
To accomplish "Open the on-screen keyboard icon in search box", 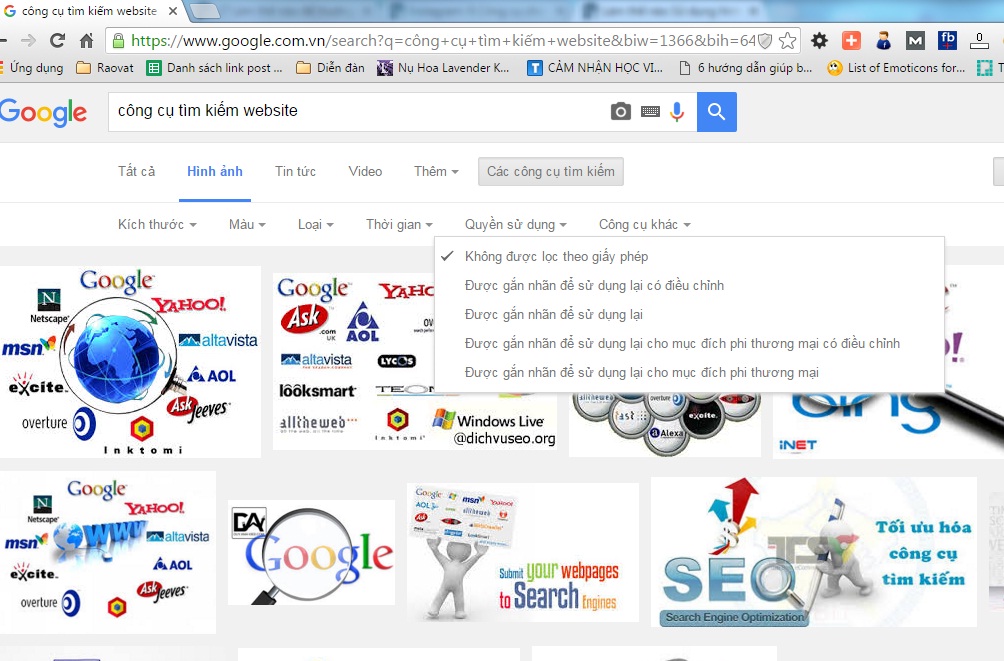I will coord(650,111).
